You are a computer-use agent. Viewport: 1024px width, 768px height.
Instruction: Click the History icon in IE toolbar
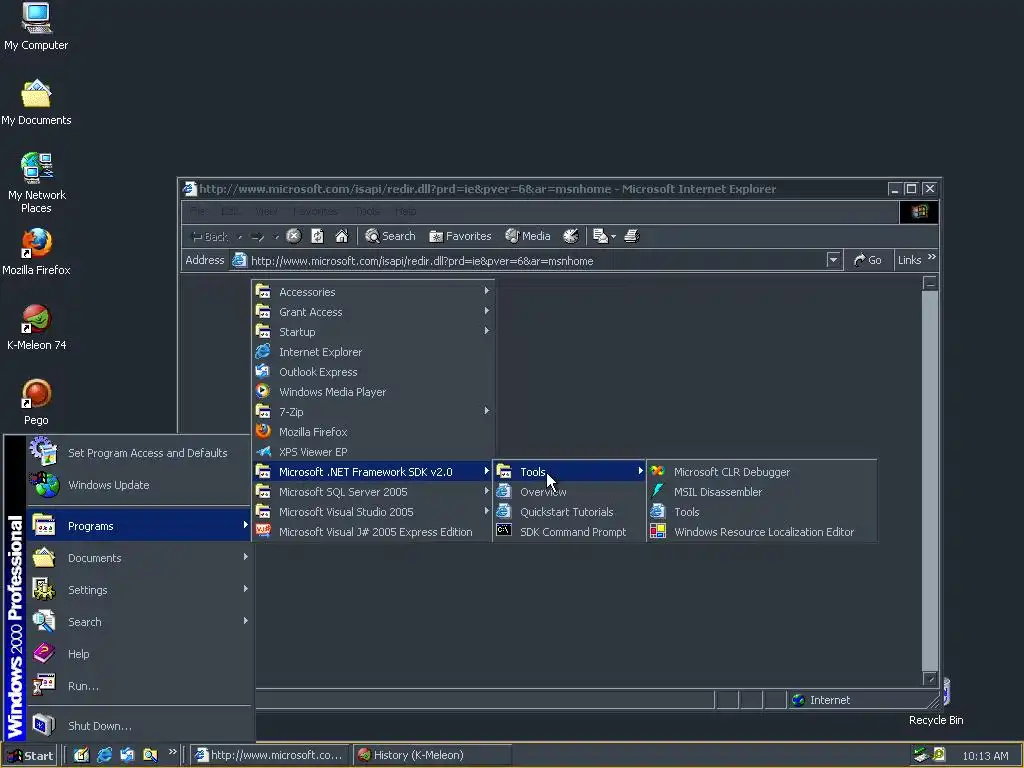coord(571,236)
